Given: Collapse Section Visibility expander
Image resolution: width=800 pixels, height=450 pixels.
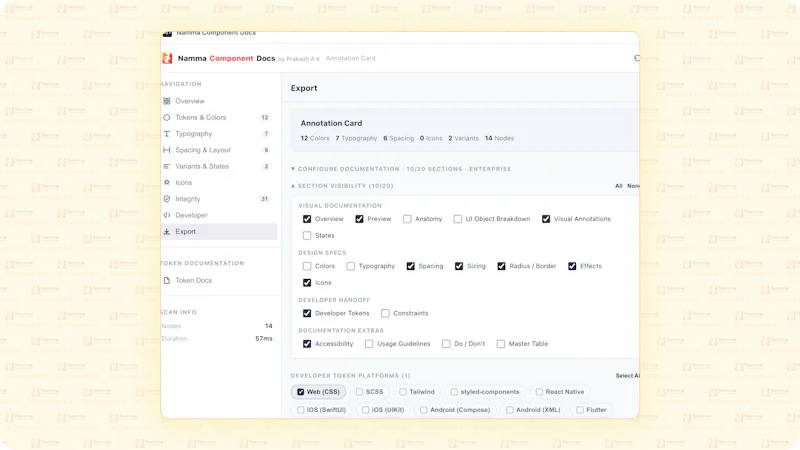Looking at the screenshot, I should pos(342,186).
